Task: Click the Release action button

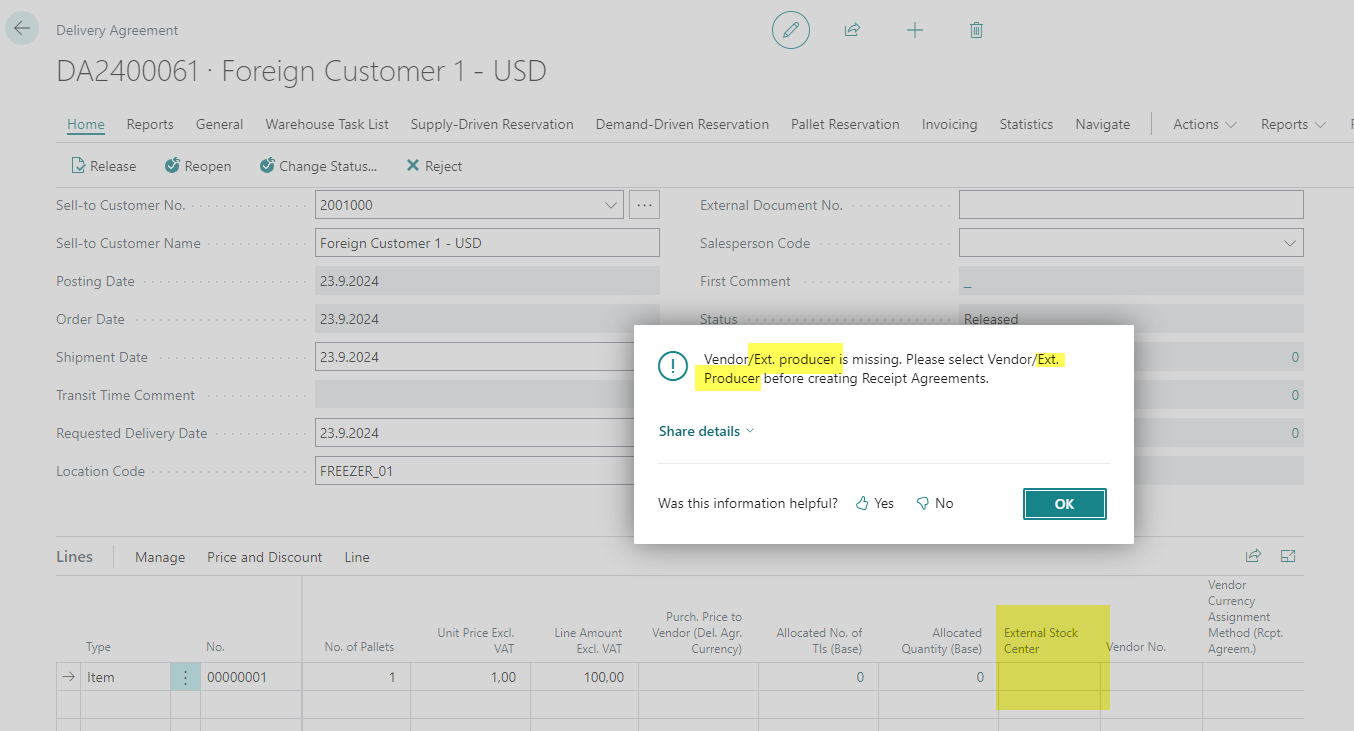Action: [x=103, y=166]
